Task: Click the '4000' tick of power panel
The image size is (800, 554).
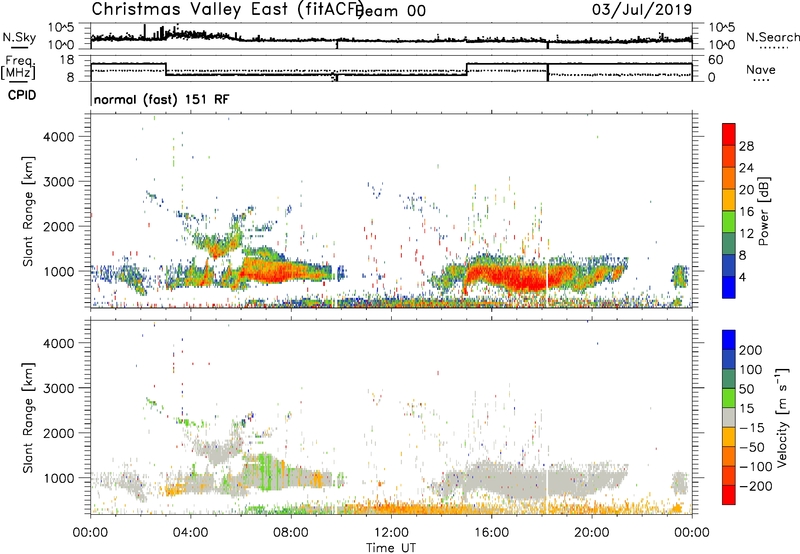Action: pos(59,137)
